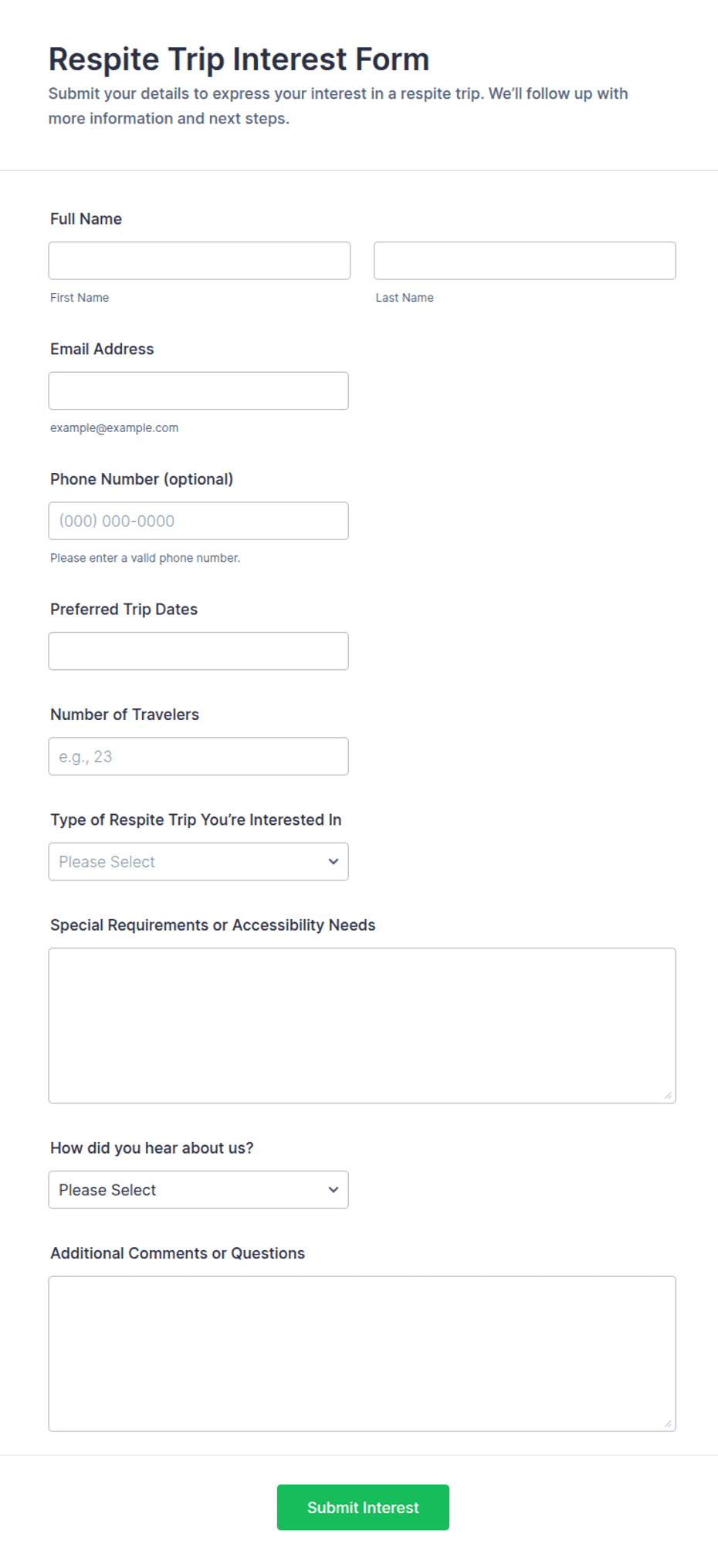Select the Preferred Trip Dates field

pyautogui.click(x=198, y=651)
